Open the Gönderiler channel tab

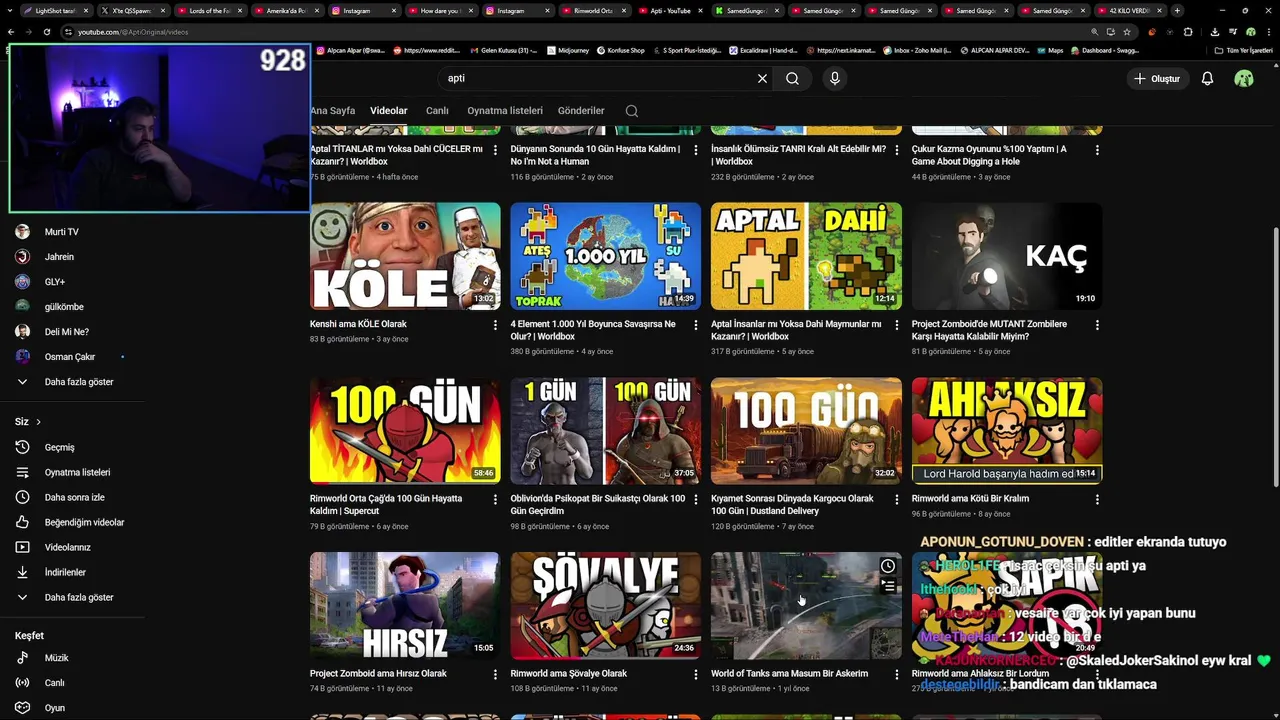pos(581,111)
